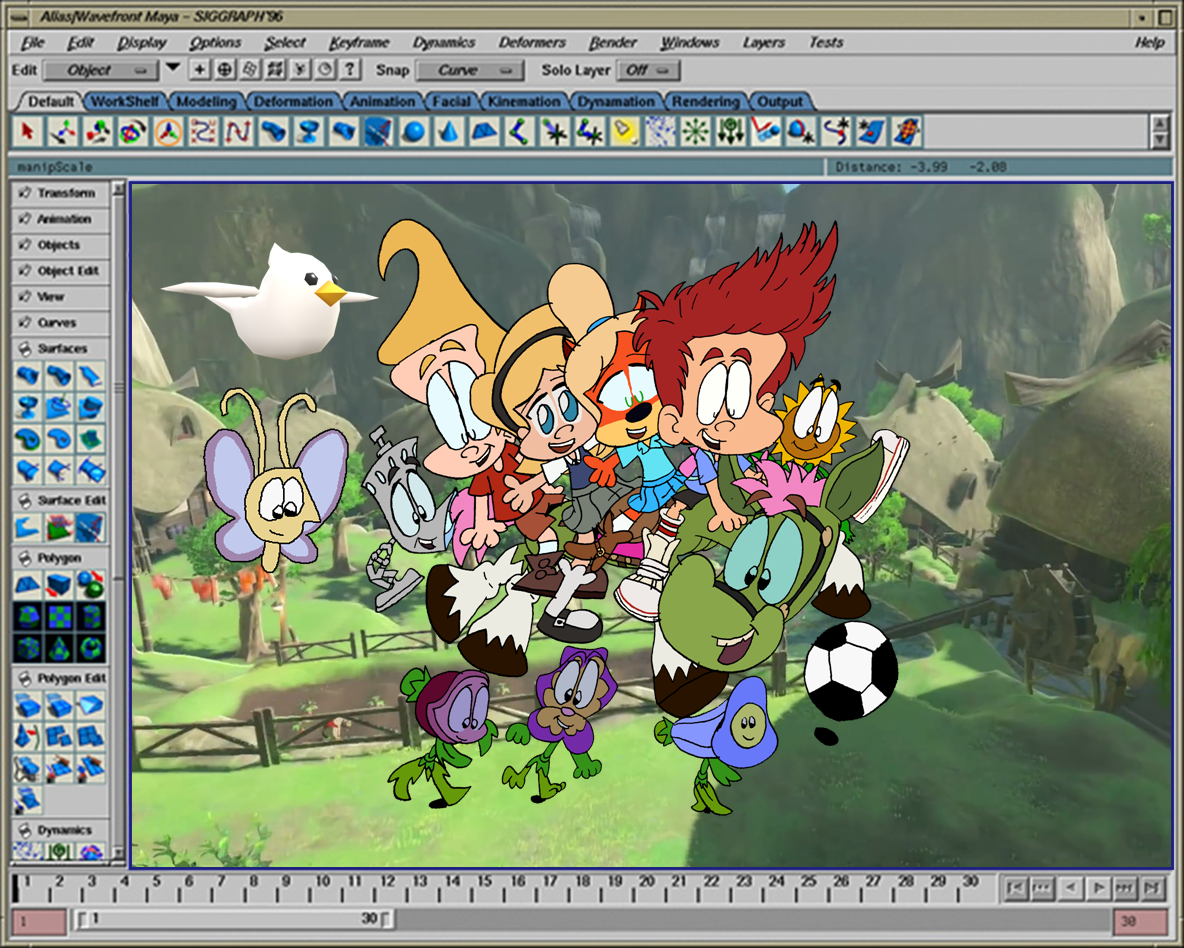
Task: Collapse the Surfaces palette section
Action: [x=60, y=348]
